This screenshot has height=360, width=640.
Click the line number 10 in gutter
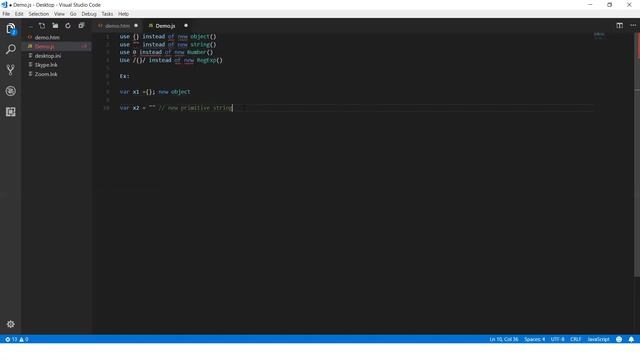point(106,108)
